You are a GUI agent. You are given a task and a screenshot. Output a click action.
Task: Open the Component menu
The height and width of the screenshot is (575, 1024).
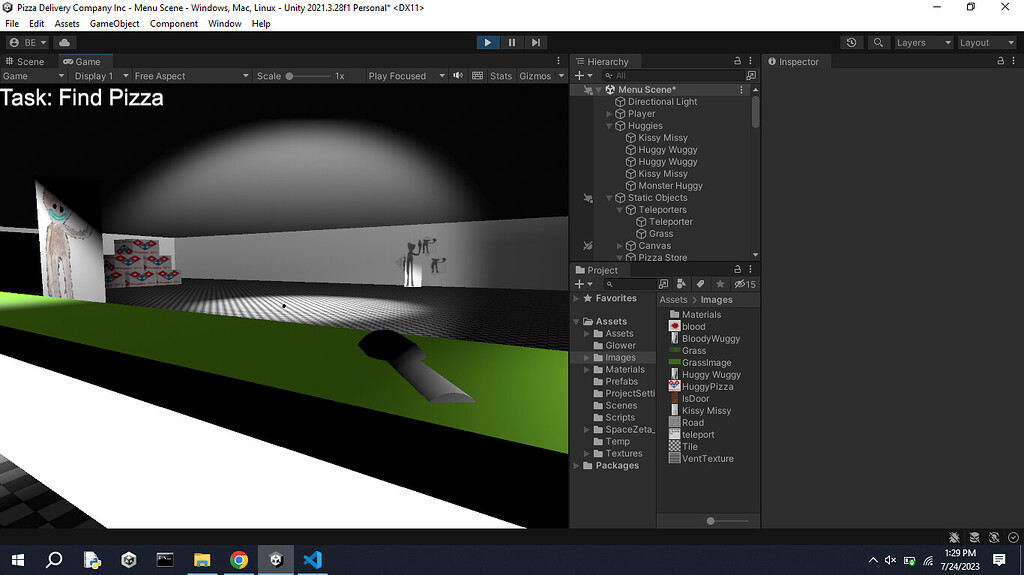click(174, 24)
